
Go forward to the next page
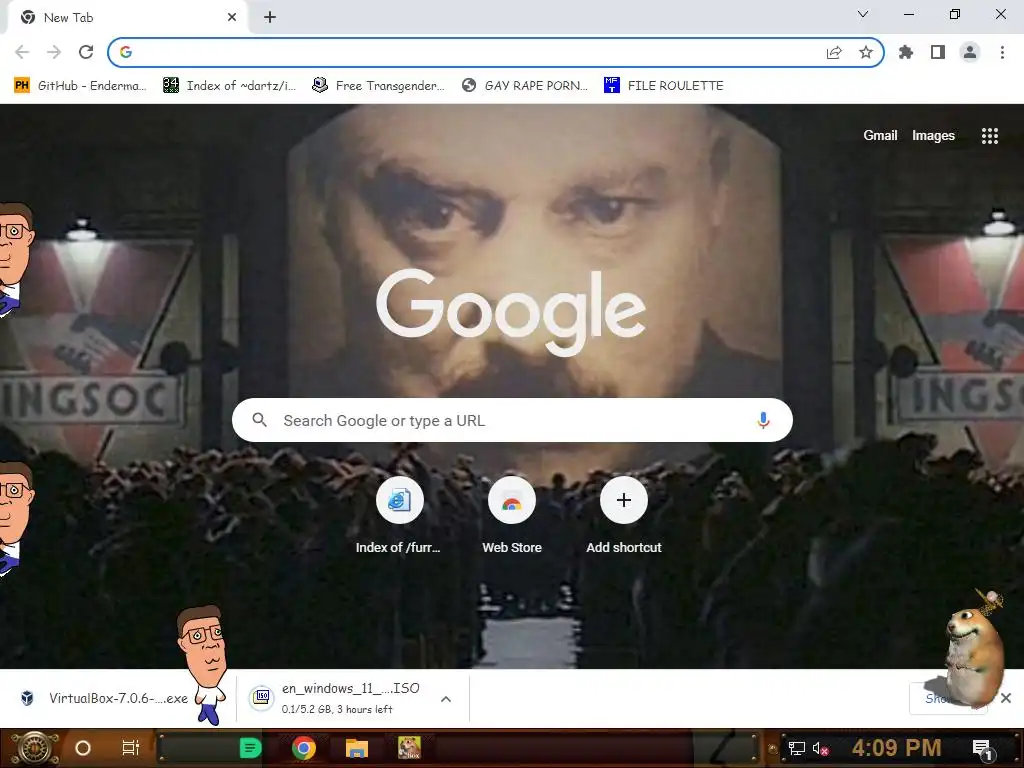point(54,52)
